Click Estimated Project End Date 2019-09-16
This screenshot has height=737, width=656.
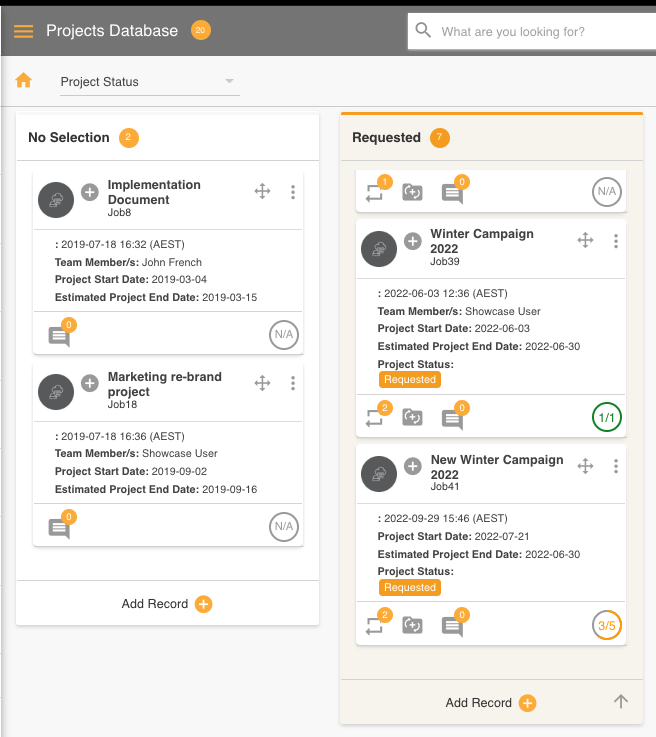click(156, 489)
